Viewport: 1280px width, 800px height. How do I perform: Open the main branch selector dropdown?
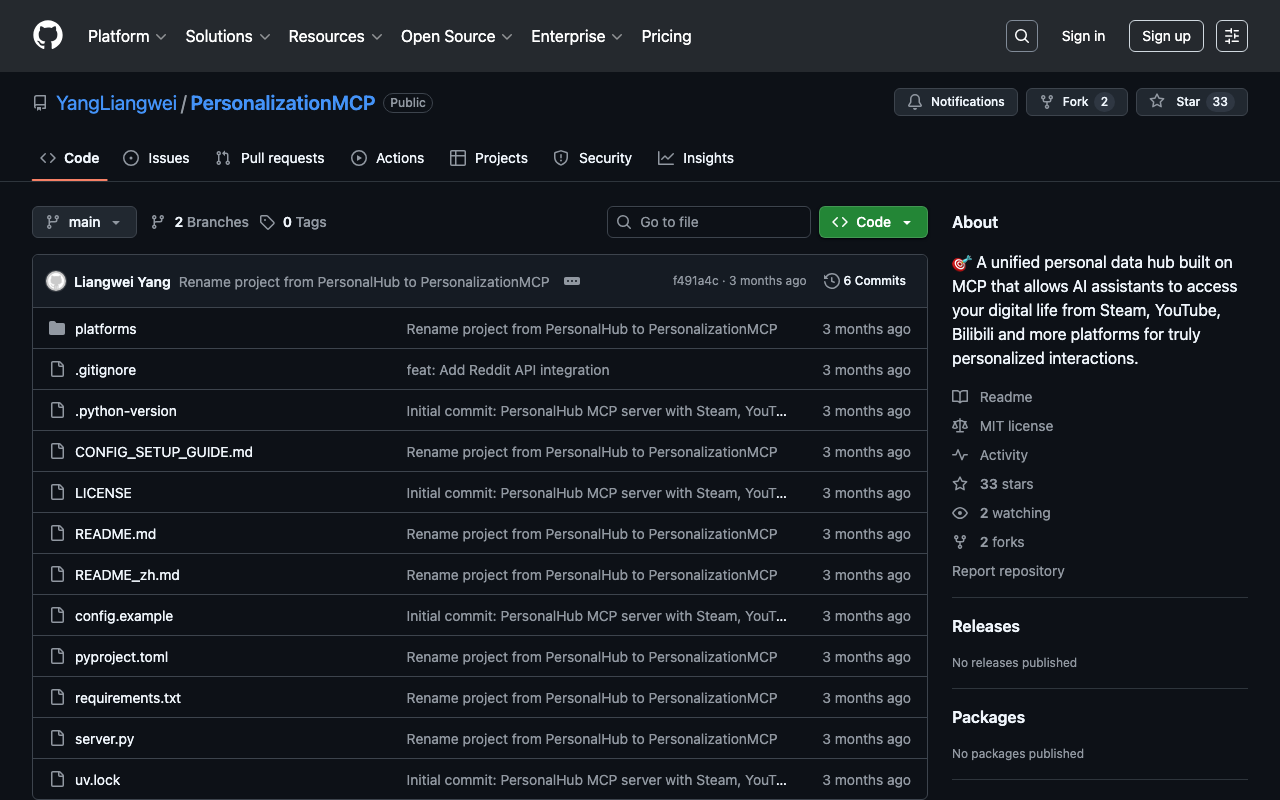[84, 222]
